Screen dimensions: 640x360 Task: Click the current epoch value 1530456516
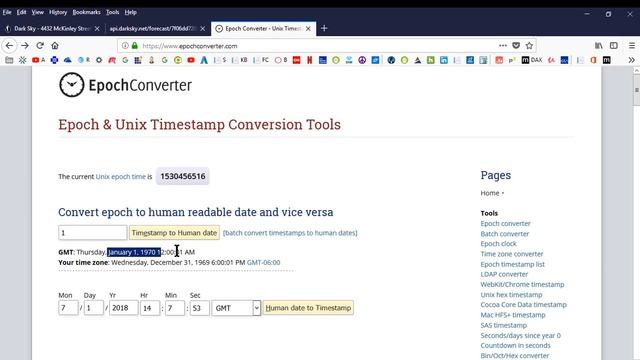[x=182, y=176]
